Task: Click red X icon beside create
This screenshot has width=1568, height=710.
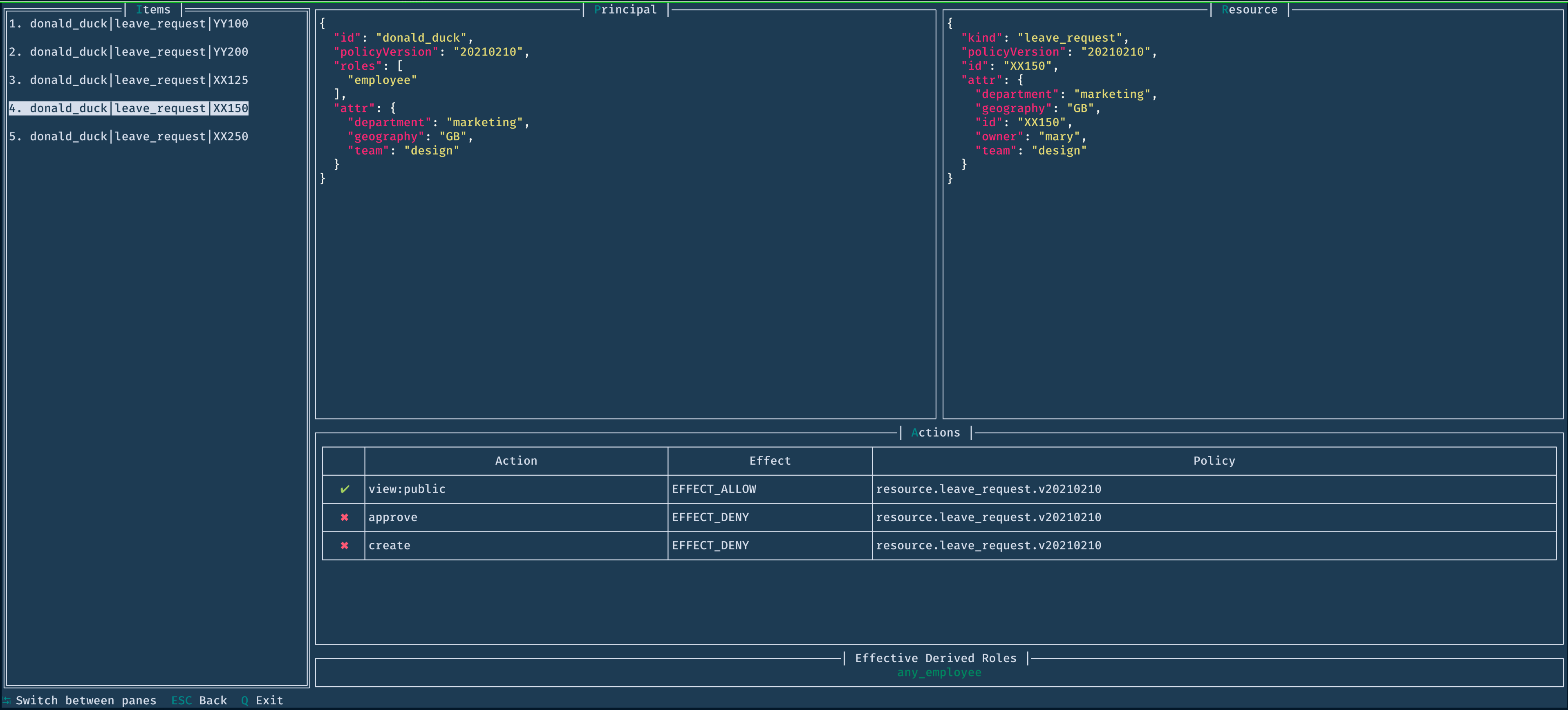Action: (345, 546)
